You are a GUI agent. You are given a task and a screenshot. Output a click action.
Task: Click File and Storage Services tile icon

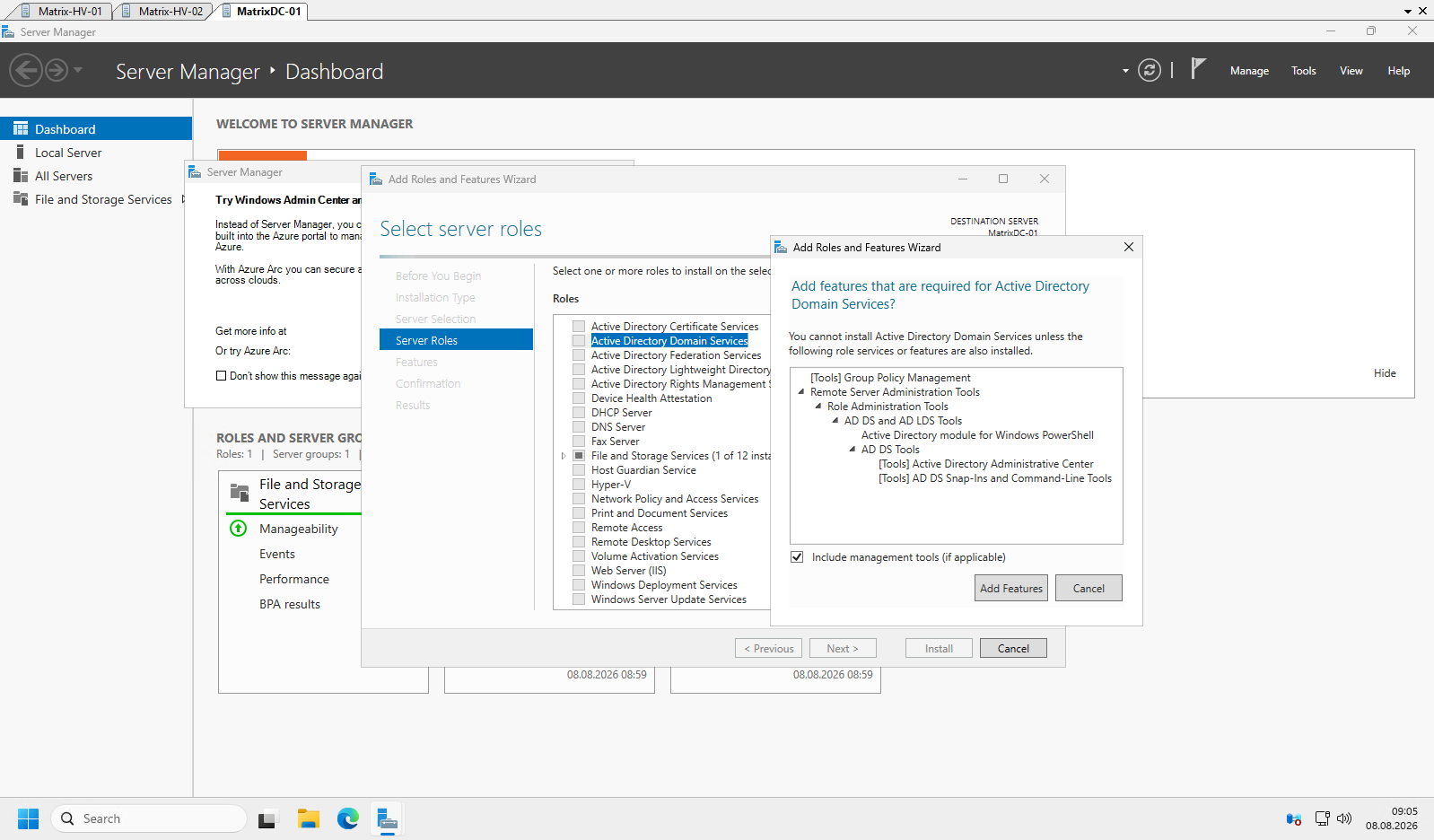[x=240, y=492]
